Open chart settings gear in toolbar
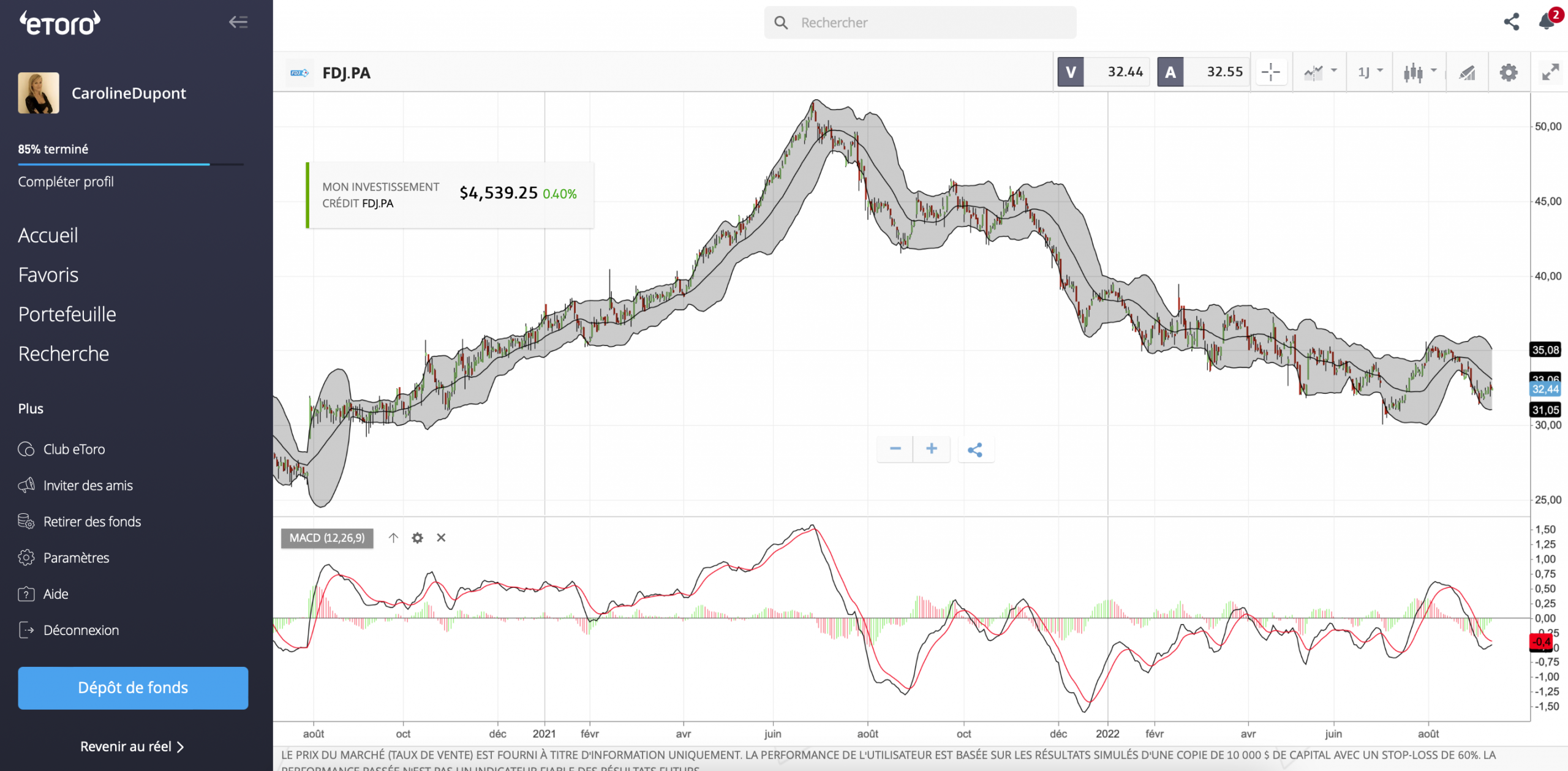This screenshot has height=771, width=1568. [x=1509, y=73]
